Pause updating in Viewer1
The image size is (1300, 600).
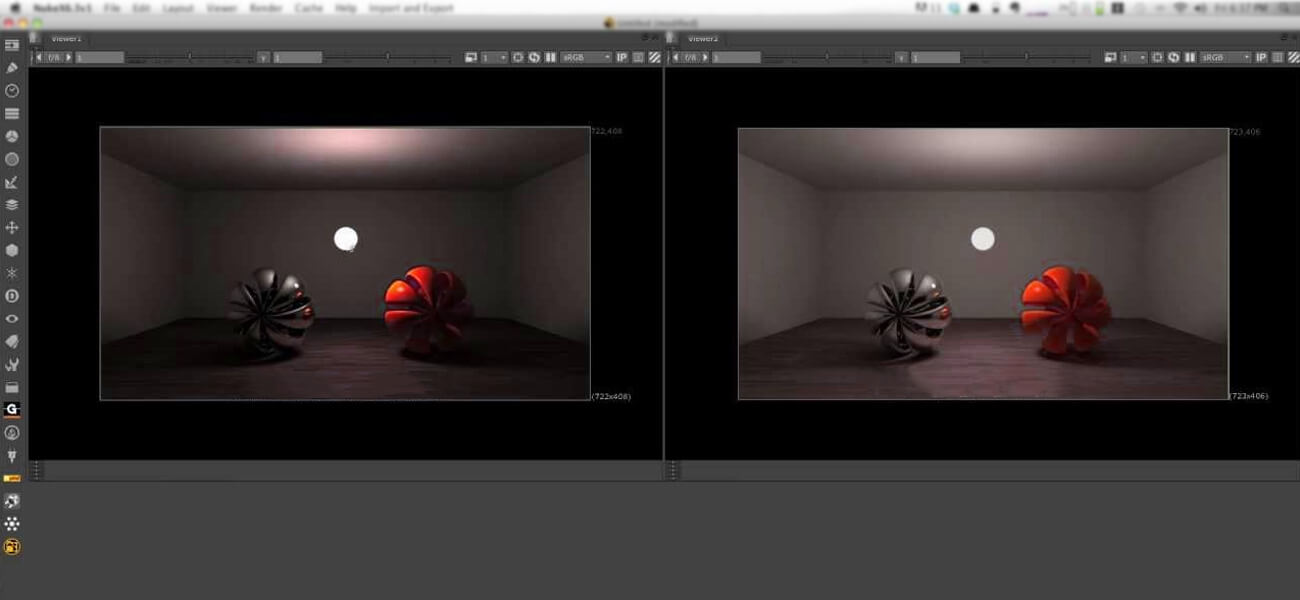pos(550,58)
